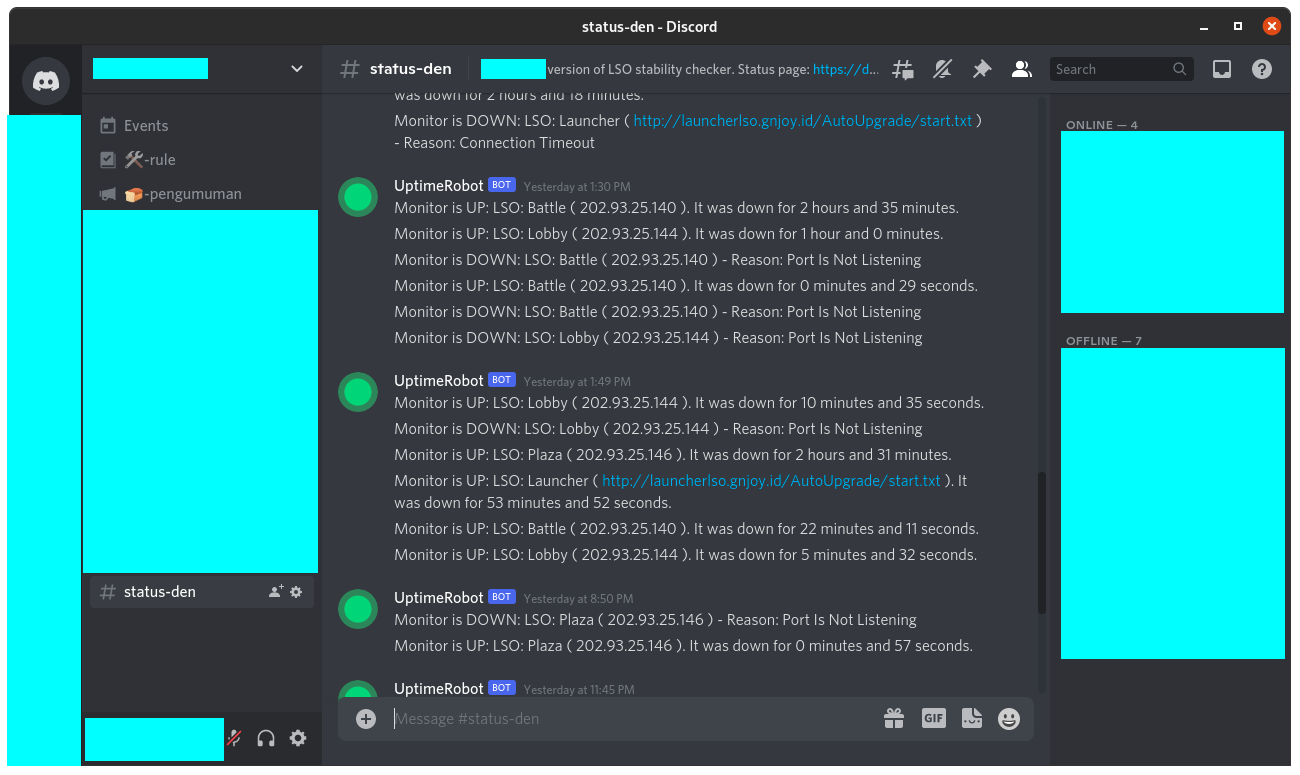Toggle headphones deafen in user panel
1300x775 pixels.
266,739
